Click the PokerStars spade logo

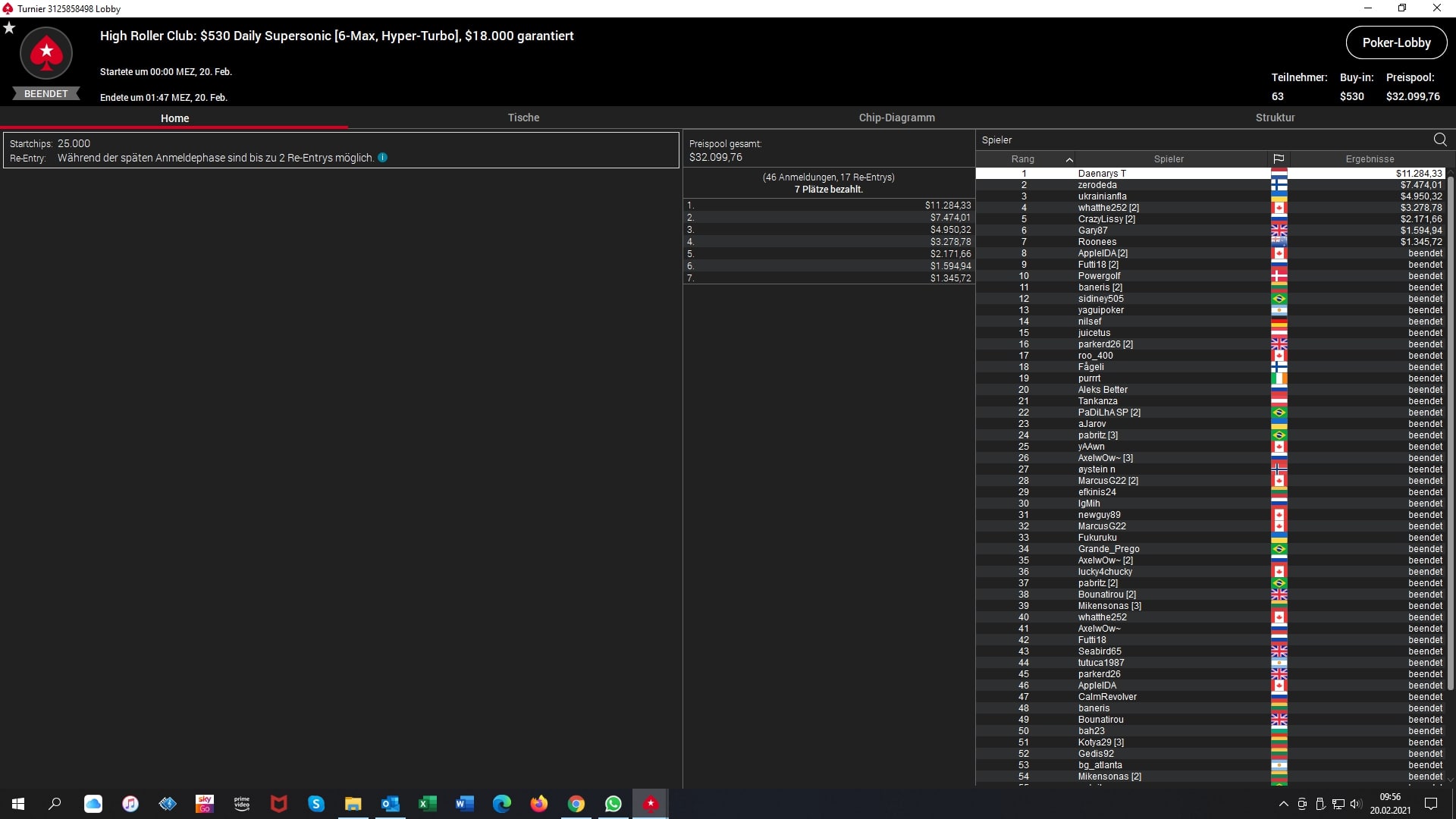[x=46, y=53]
